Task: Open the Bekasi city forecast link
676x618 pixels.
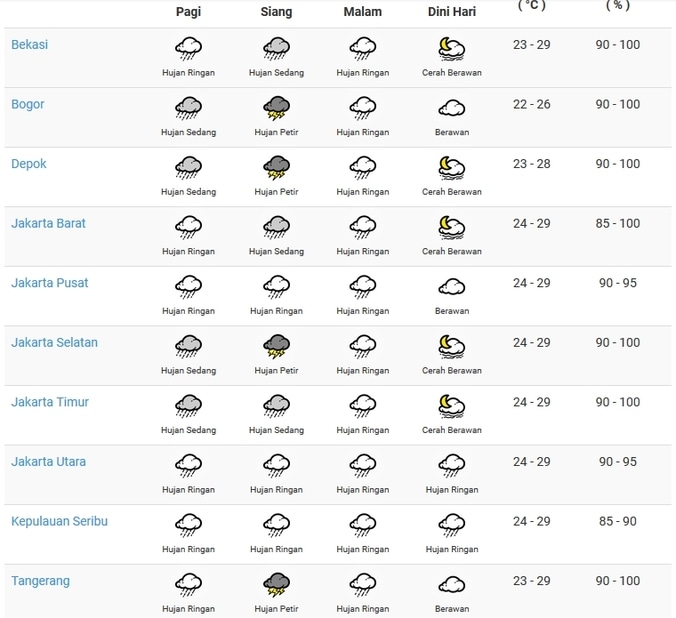Action: [29, 45]
